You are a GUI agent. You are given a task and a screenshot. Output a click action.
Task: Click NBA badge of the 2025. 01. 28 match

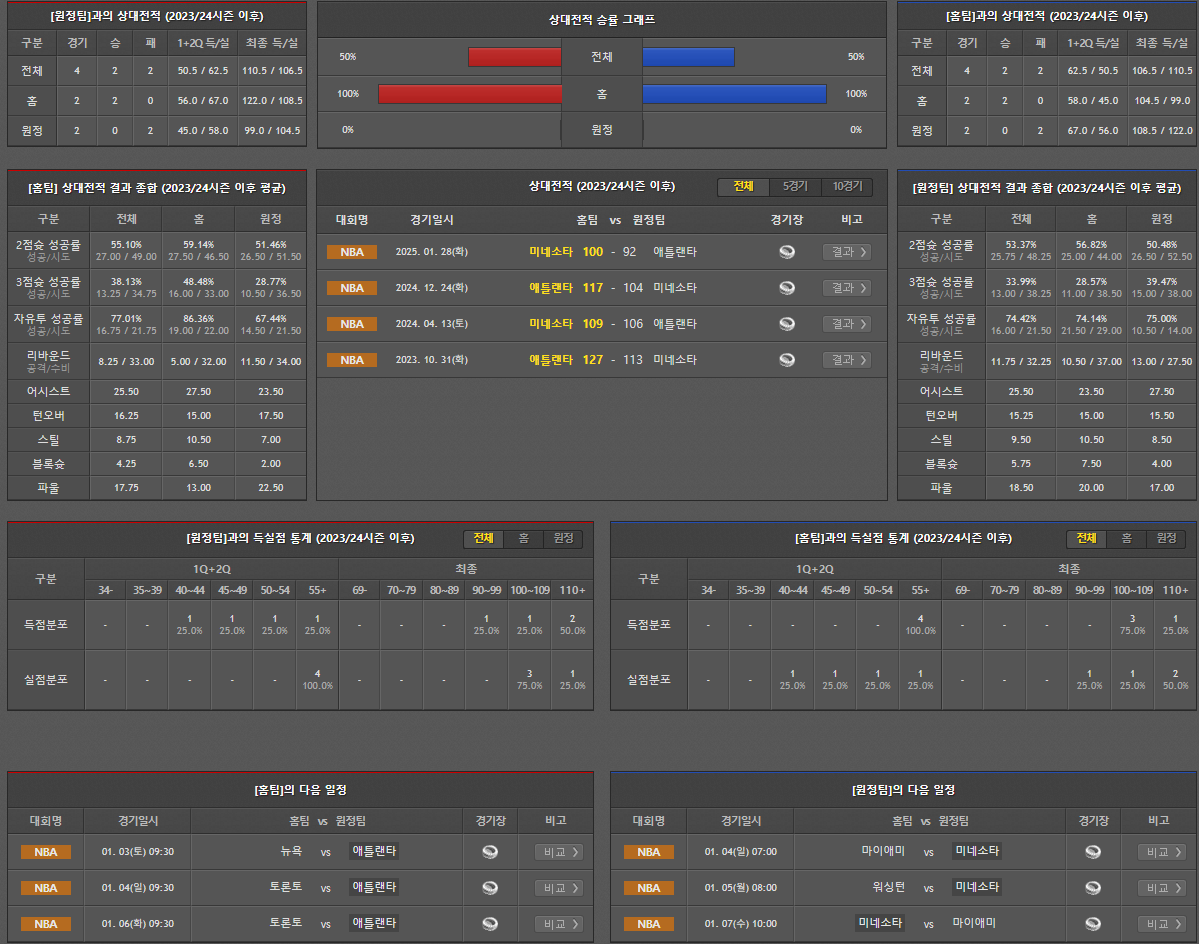pos(352,252)
